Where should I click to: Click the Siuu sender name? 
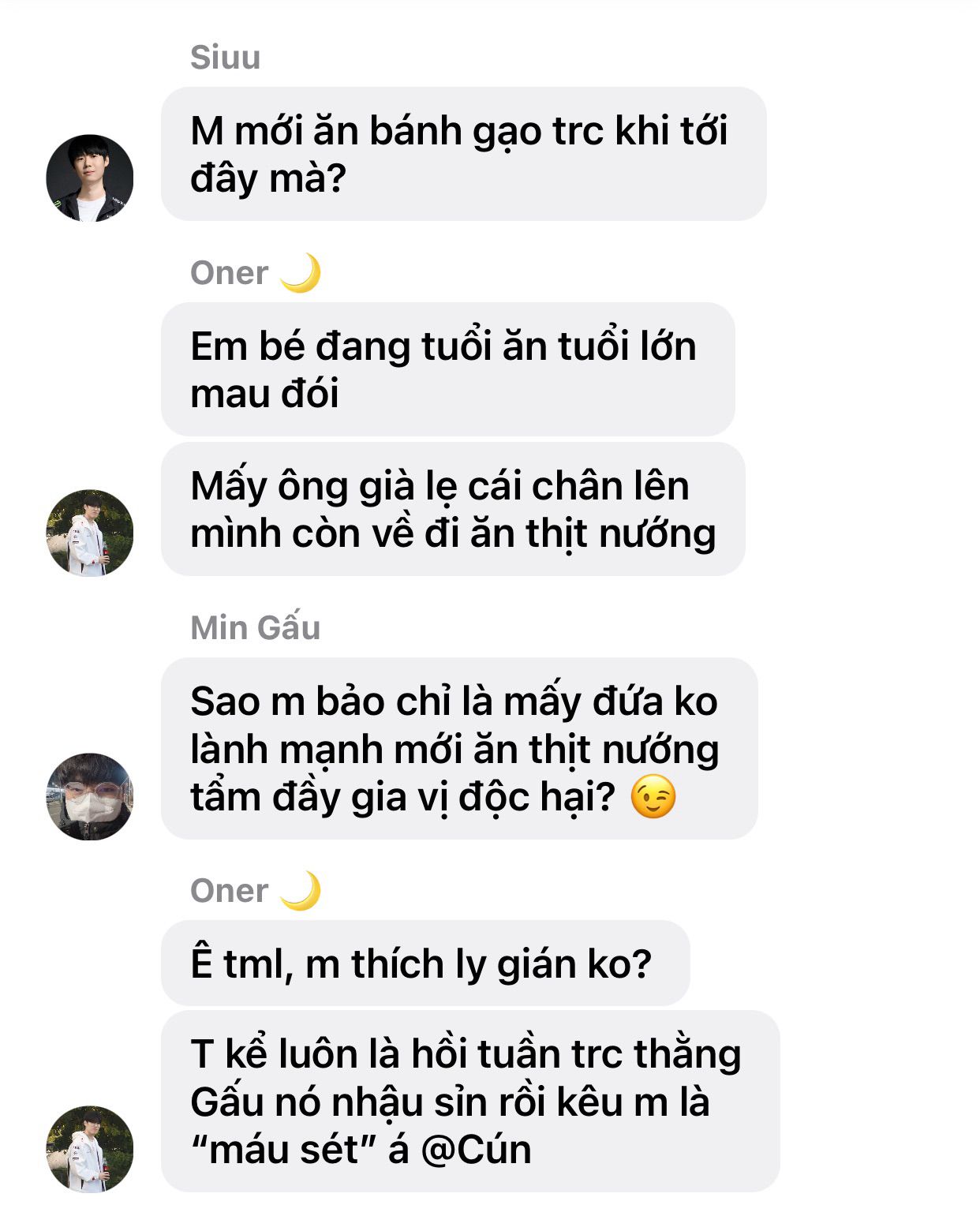pos(225,58)
